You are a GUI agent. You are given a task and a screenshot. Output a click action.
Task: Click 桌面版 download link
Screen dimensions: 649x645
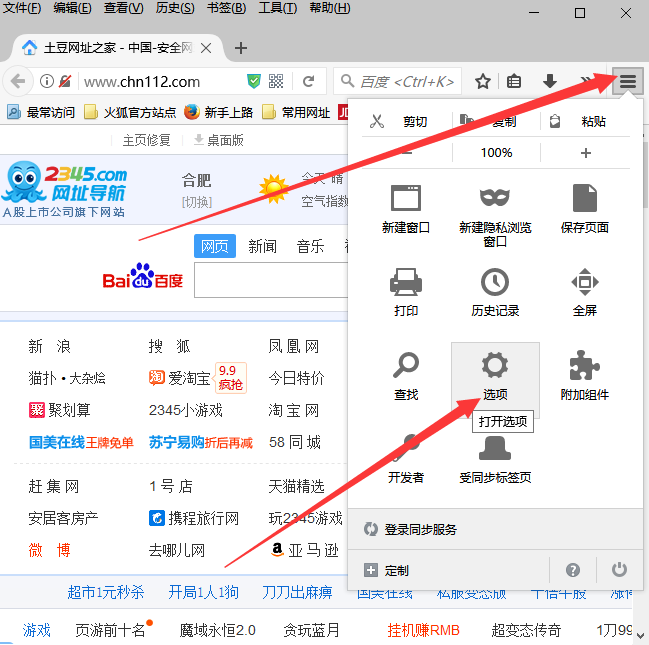[219, 140]
